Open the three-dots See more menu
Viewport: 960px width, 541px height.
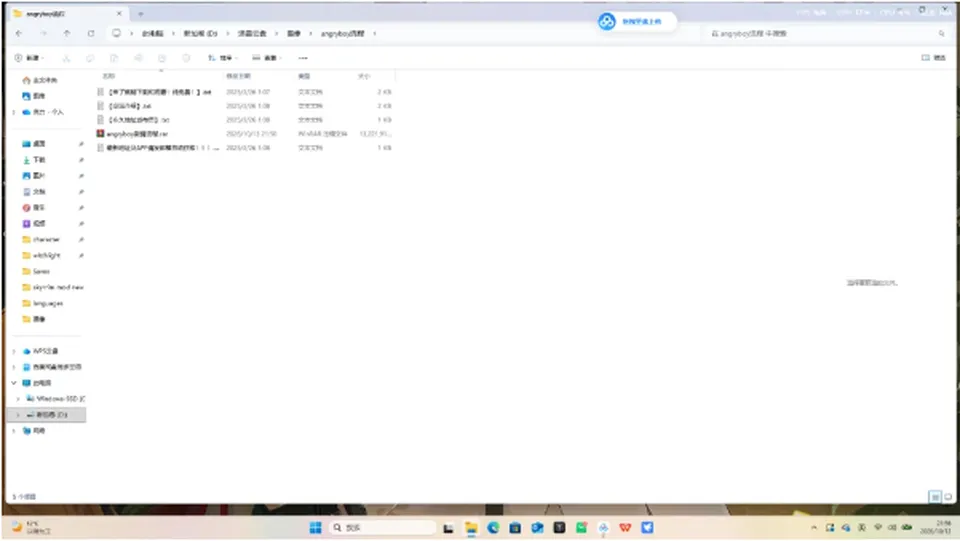[x=303, y=58]
